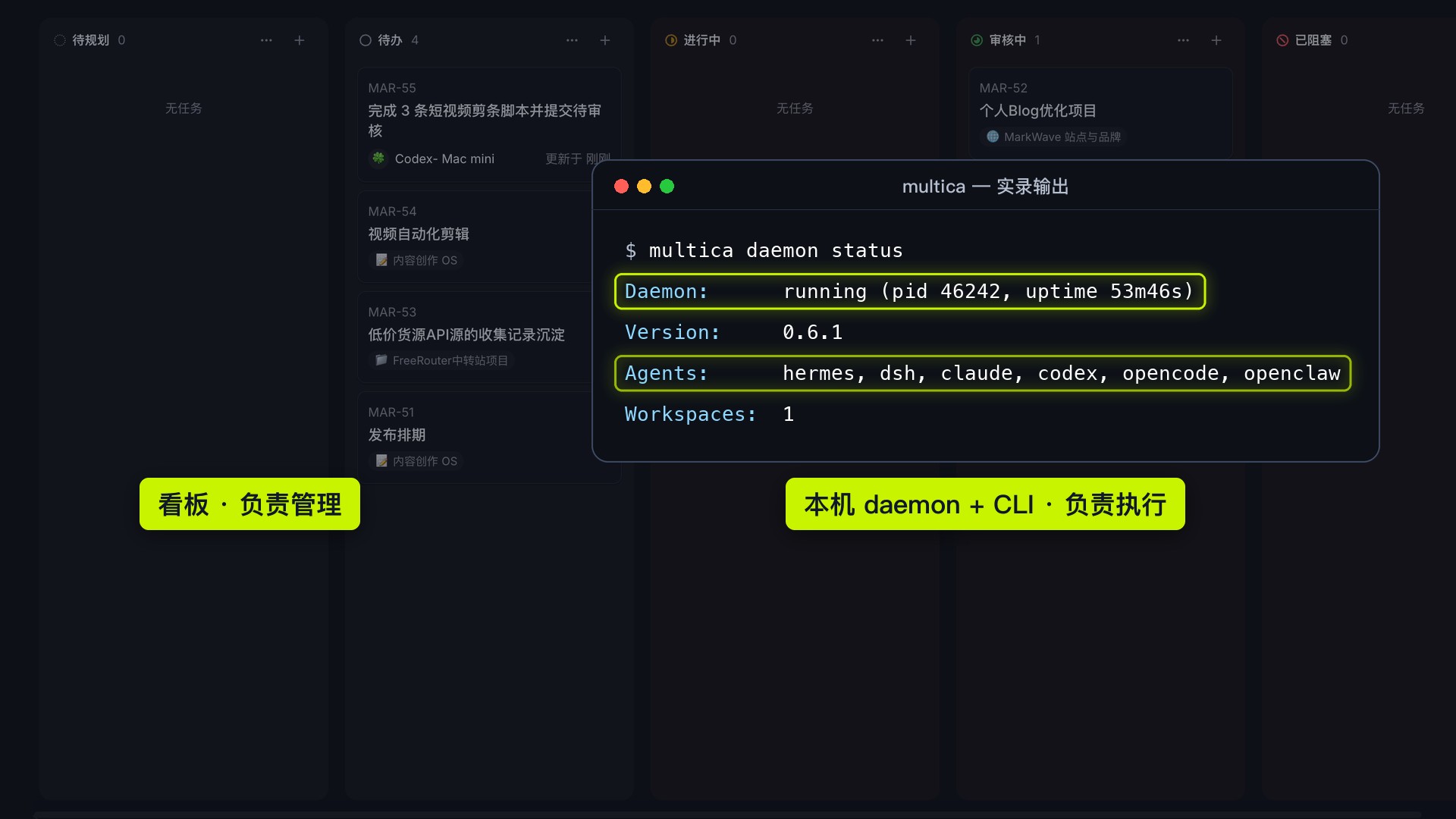Click the Version 0.6.1 line
The width and height of the screenshot is (1456, 819).
pos(733,332)
